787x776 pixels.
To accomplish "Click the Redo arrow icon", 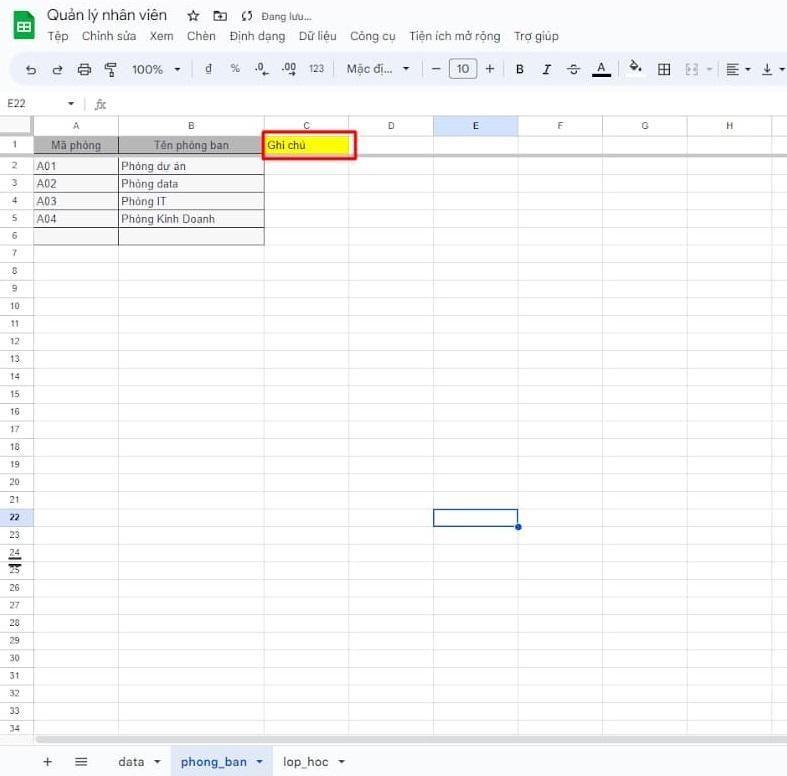I will pos(57,69).
